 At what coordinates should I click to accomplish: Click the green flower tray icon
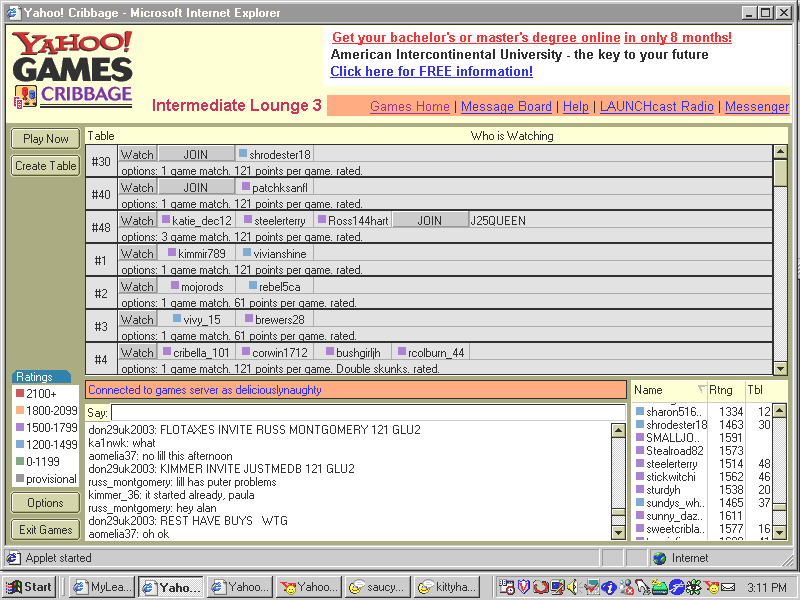[x=694, y=587]
